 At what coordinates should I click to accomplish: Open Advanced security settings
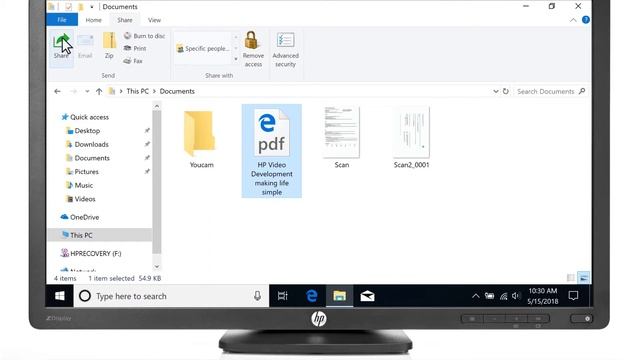[285, 49]
